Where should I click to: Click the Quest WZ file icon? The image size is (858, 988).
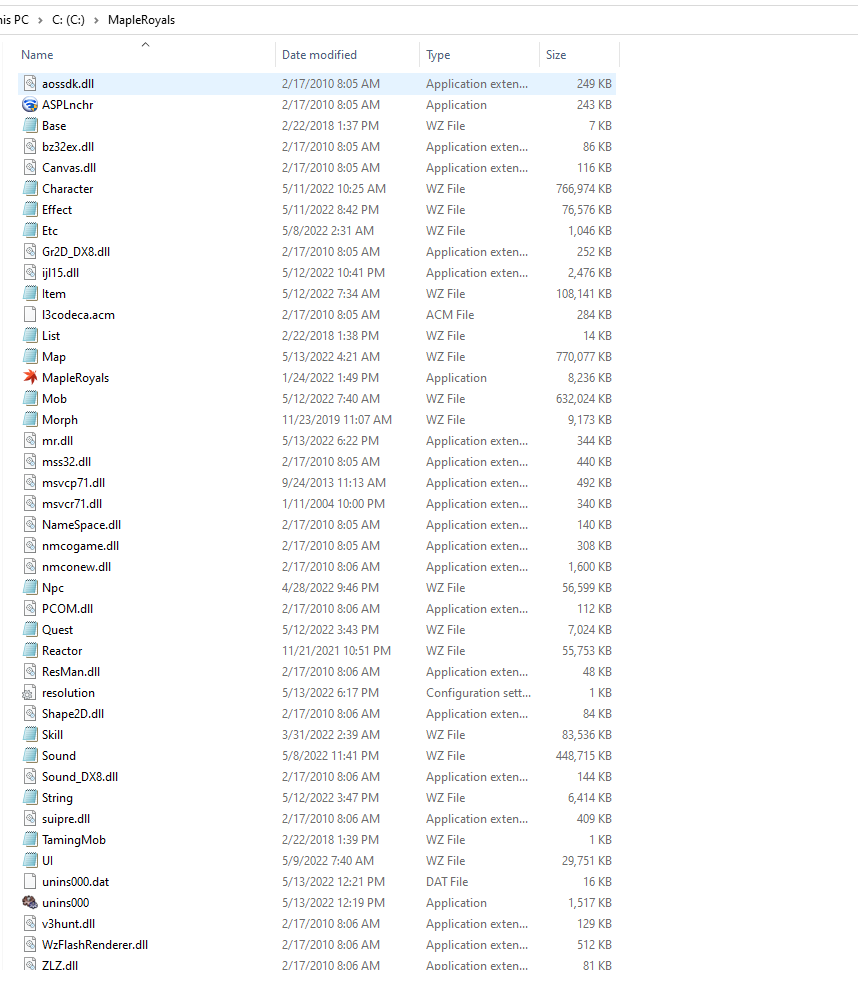pyautogui.click(x=30, y=629)
